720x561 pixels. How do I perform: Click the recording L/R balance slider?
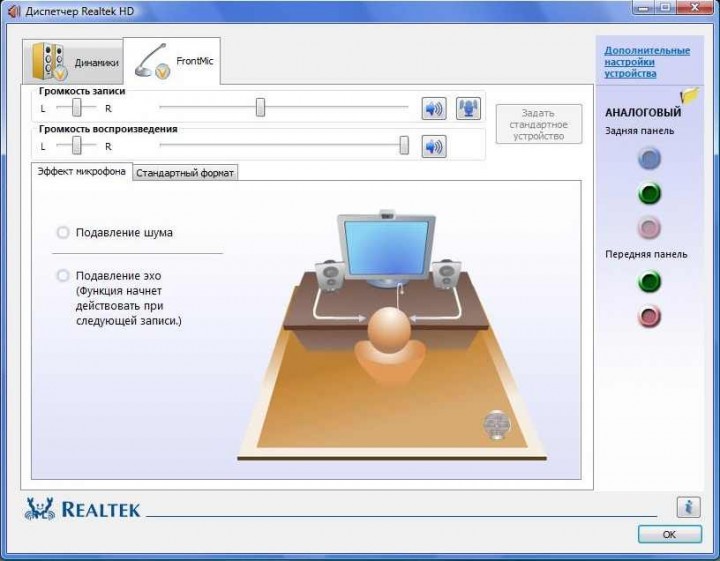click(77, 107)
